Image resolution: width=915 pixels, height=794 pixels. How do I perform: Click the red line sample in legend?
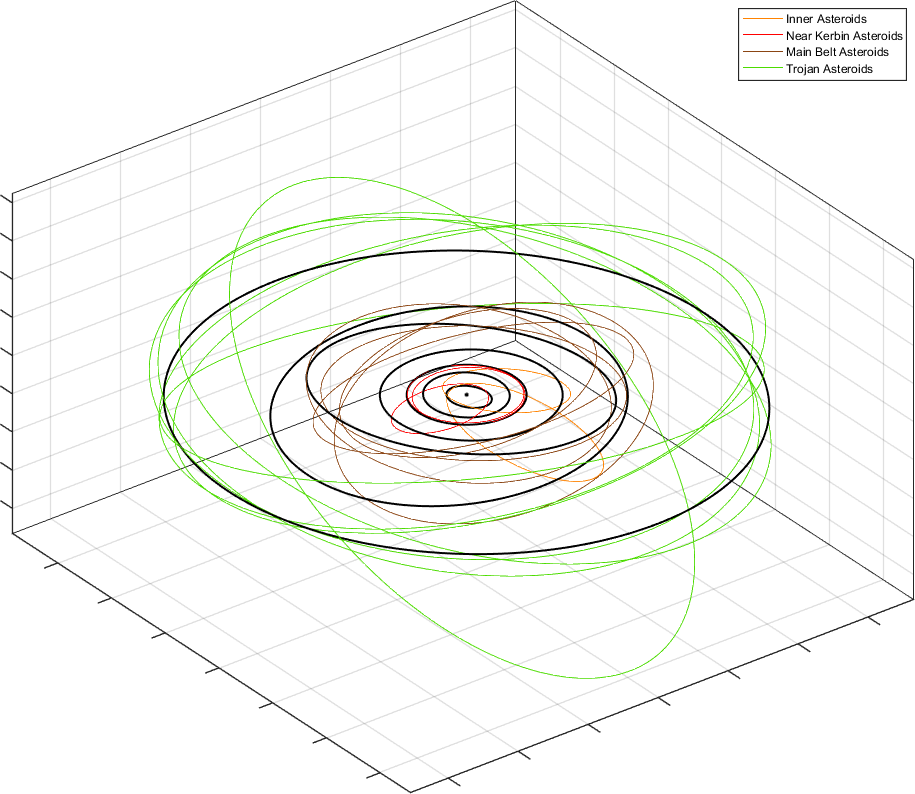click(x=762, y=36)
